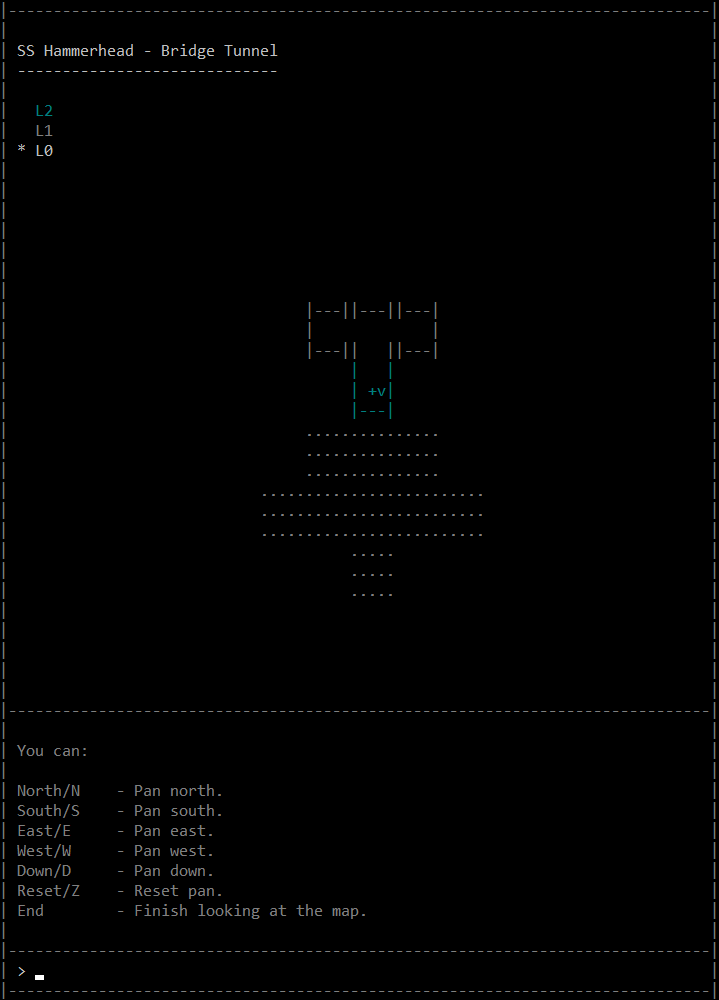Click the 'SS Hammerhead - Bridge Tunnel' title
Viewport: 719px width, 1000px height.
click(147, 51)
